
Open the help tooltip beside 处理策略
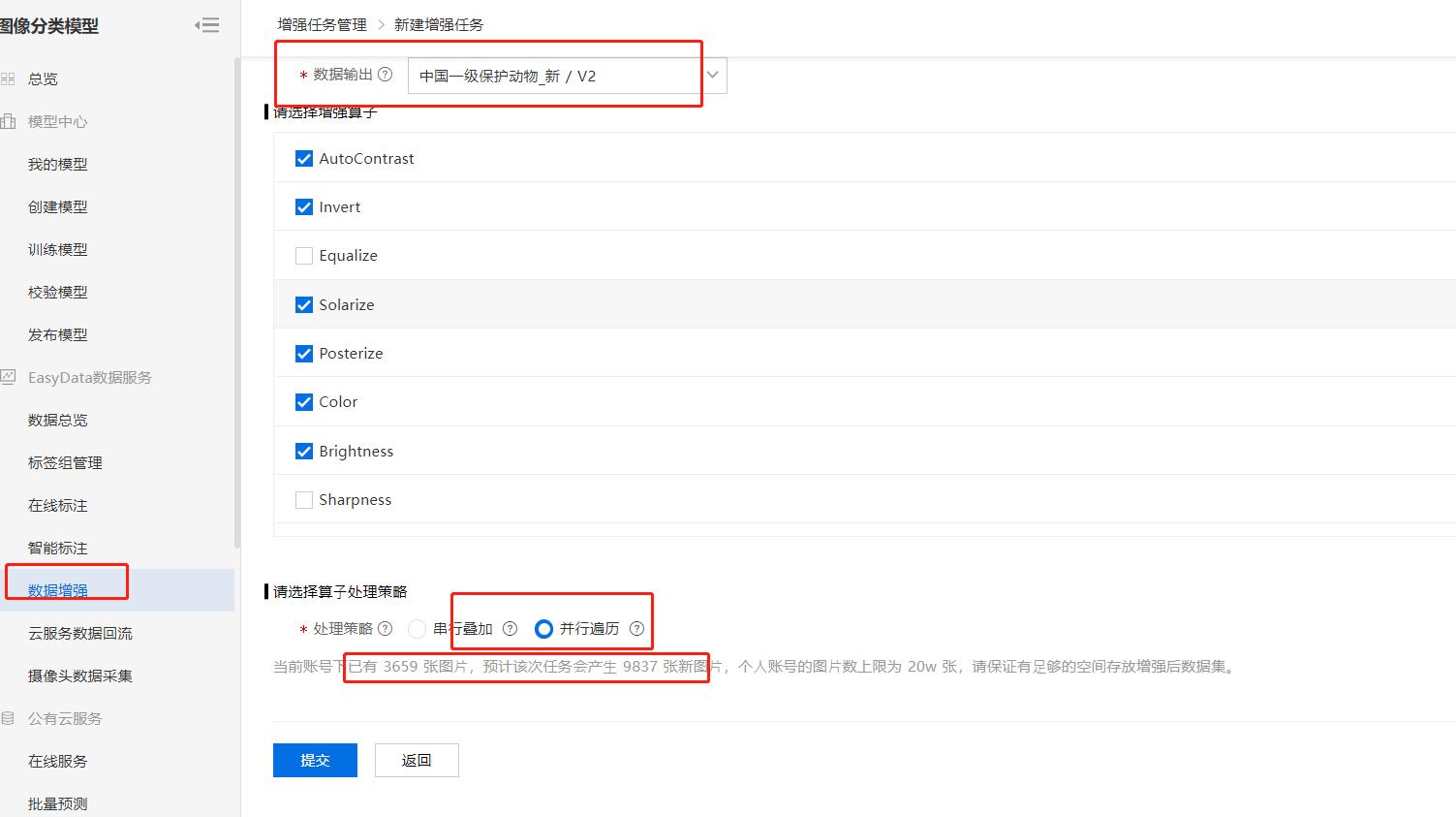[x=385, y=628]
